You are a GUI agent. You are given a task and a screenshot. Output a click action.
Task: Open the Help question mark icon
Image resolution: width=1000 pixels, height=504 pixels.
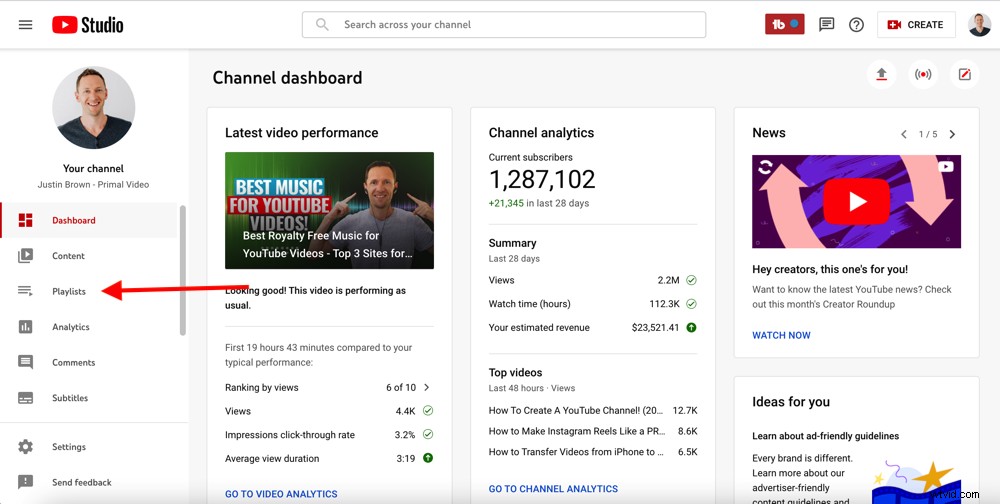pos(857,24)
